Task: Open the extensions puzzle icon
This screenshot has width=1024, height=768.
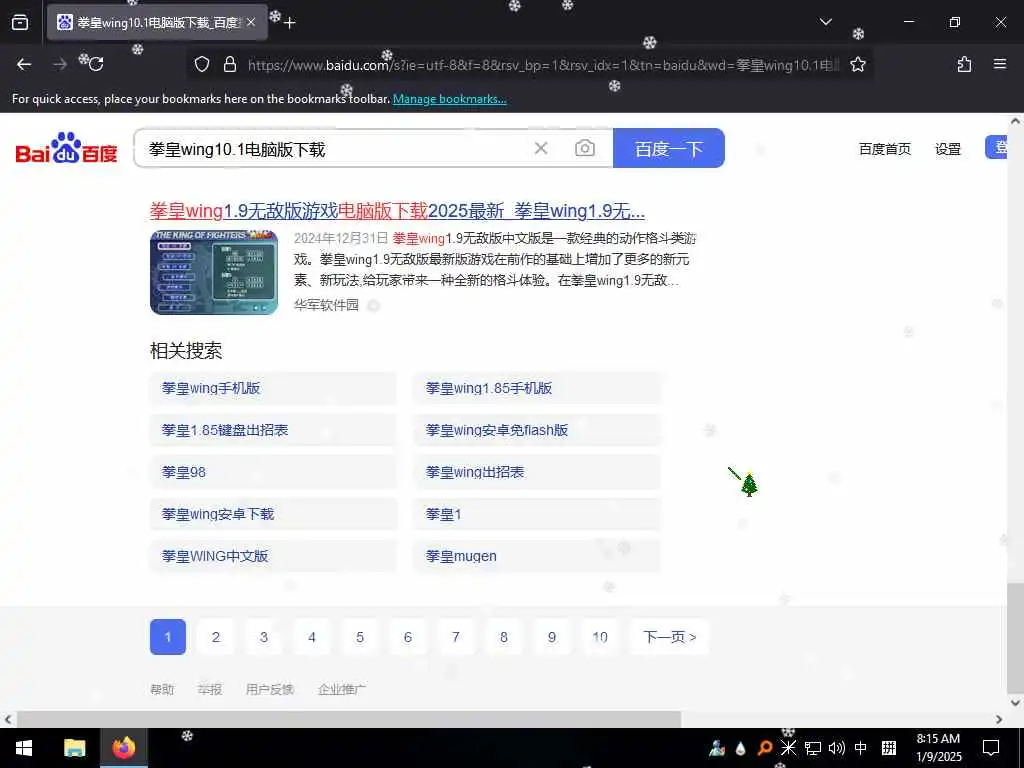Action: [x=964, y=64]
